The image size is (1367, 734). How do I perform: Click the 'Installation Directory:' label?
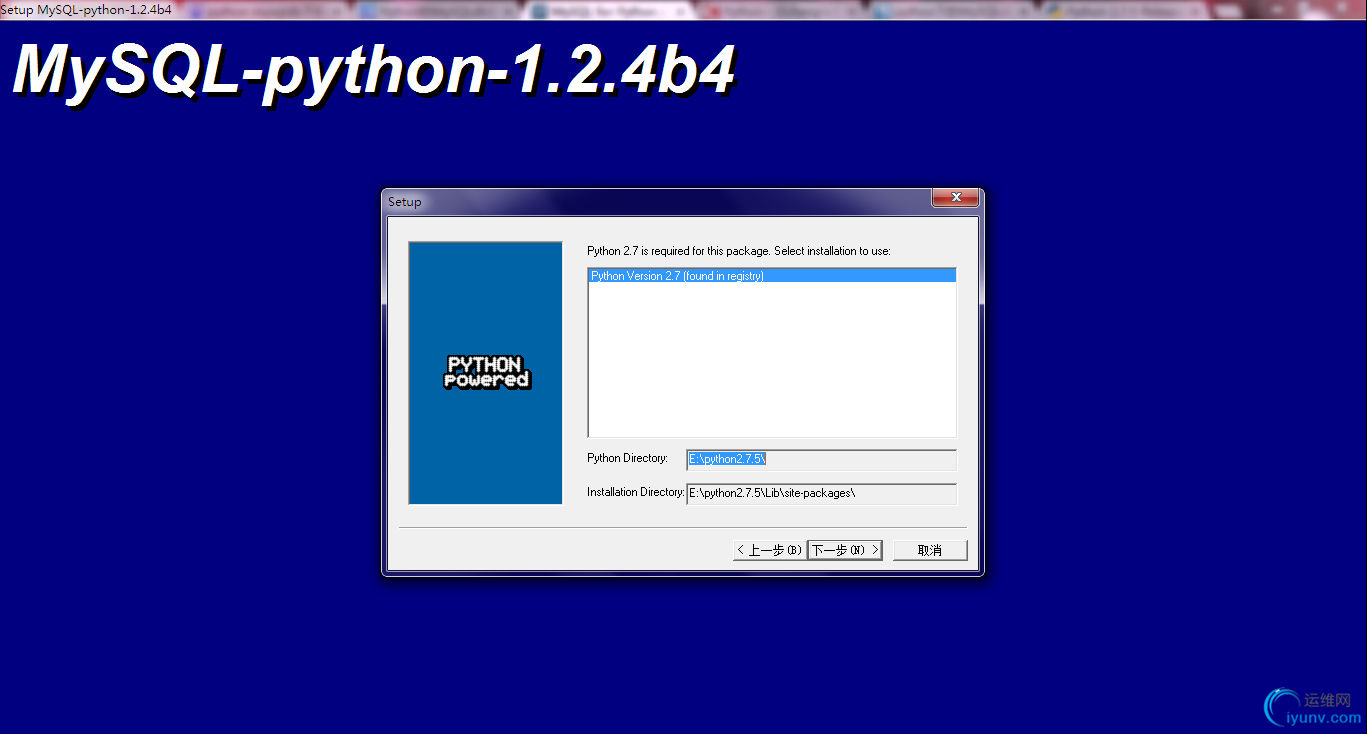point(635,492)
